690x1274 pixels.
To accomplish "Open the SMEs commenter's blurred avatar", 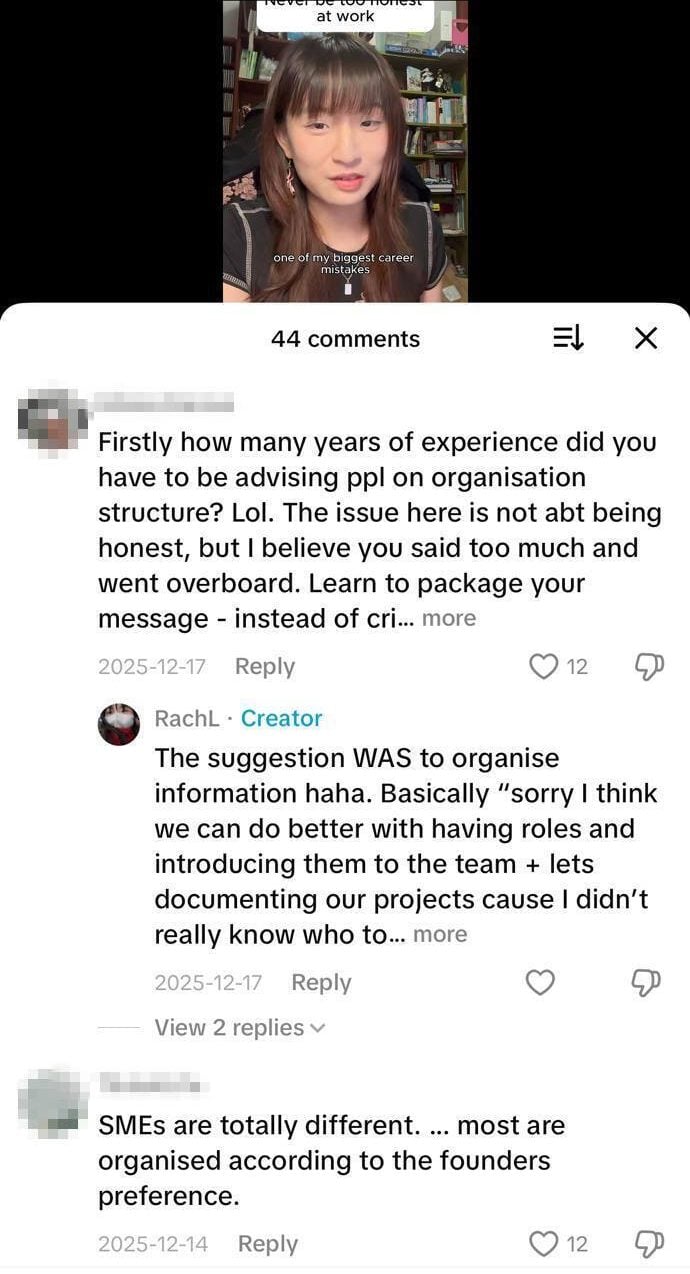I will pos(52,1104).
